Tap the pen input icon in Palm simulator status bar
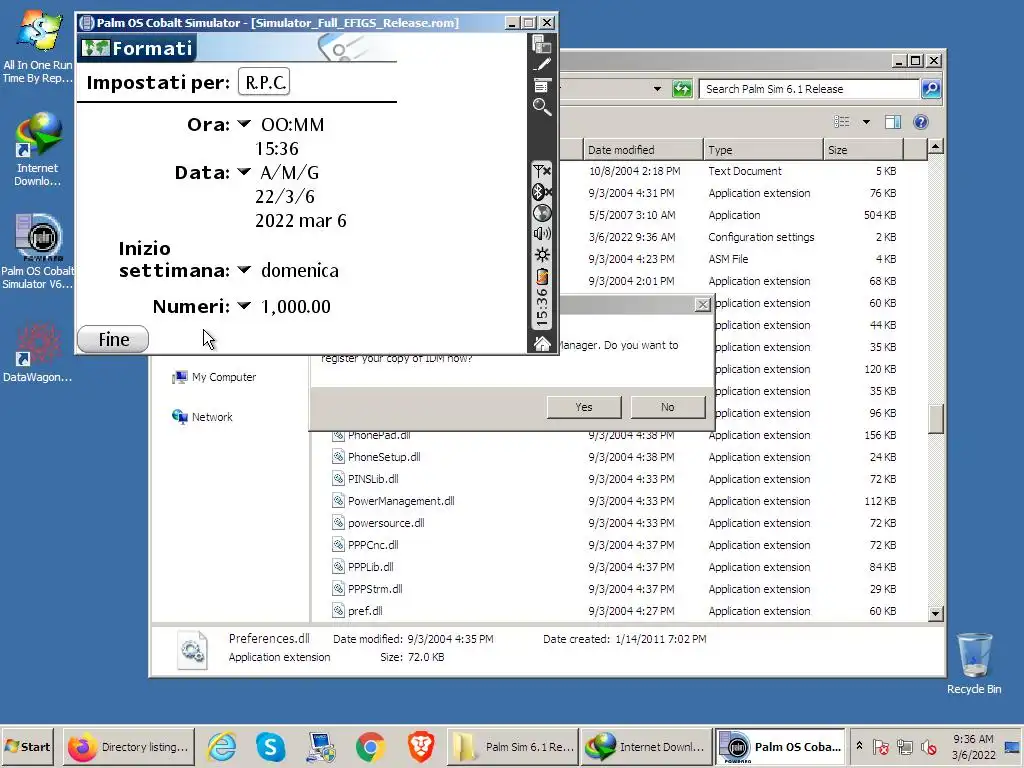The image size is (1024, 768). pyautogui.click(x=541, y=65)
